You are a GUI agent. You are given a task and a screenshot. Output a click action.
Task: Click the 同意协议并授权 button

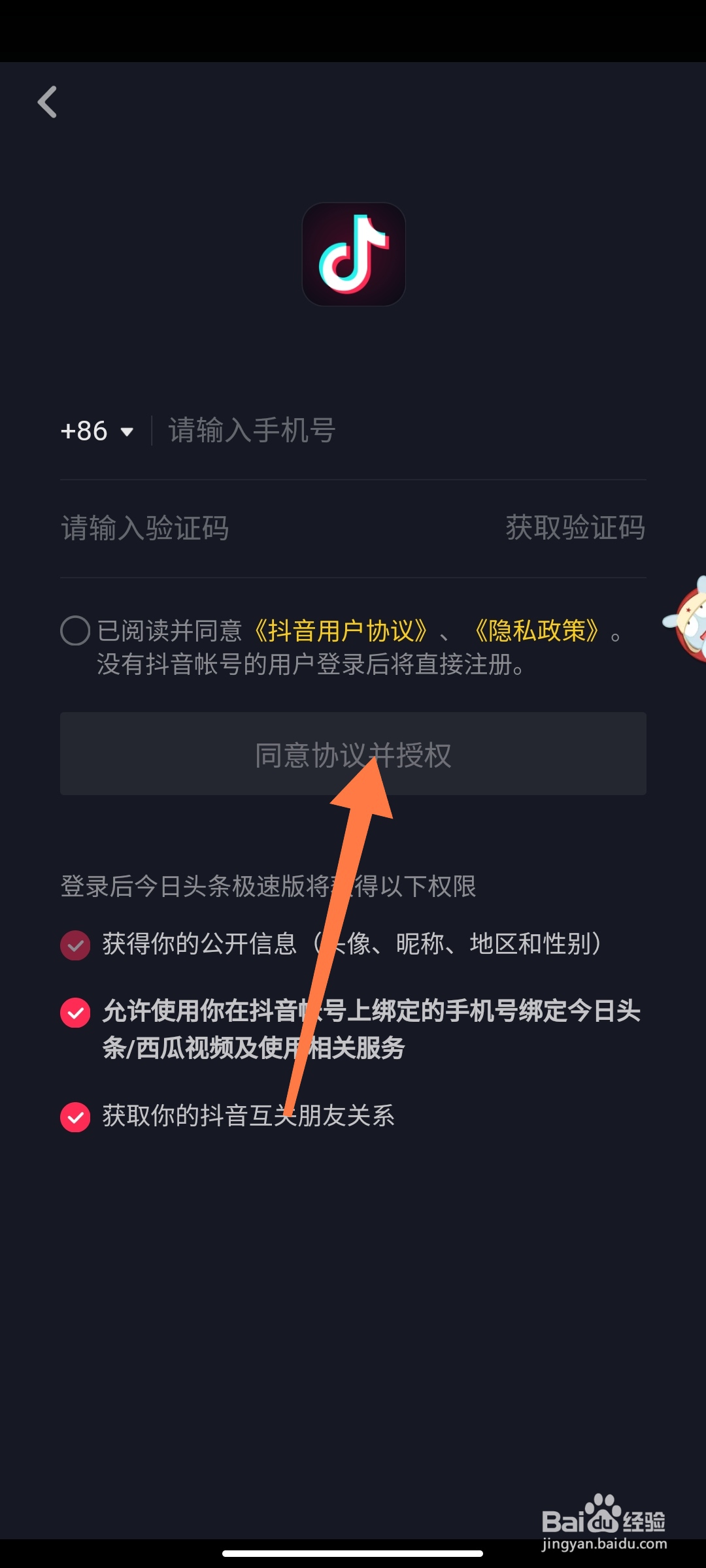(x=353, y=754)
